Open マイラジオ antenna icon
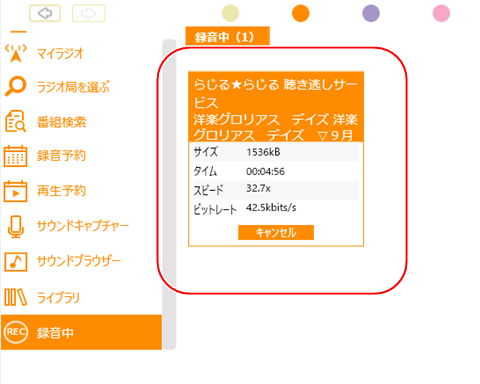 click(x=16, y=53)
